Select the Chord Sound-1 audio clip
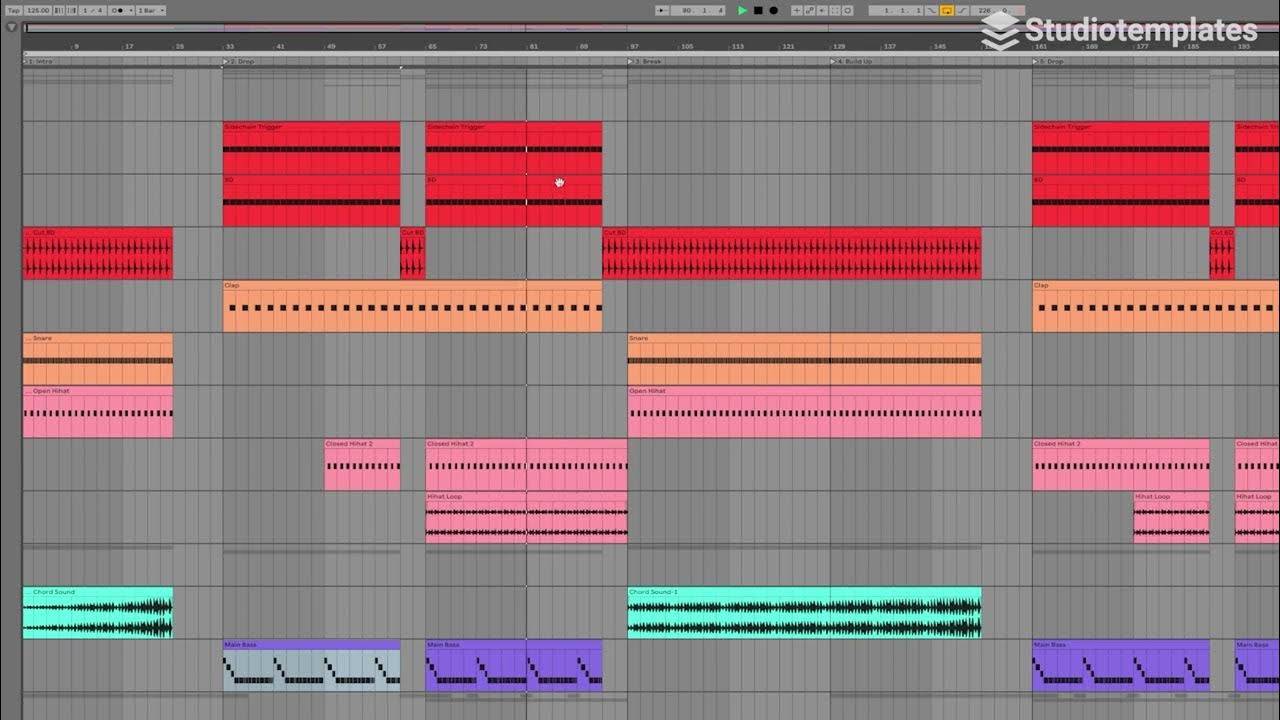 [804, 612]
